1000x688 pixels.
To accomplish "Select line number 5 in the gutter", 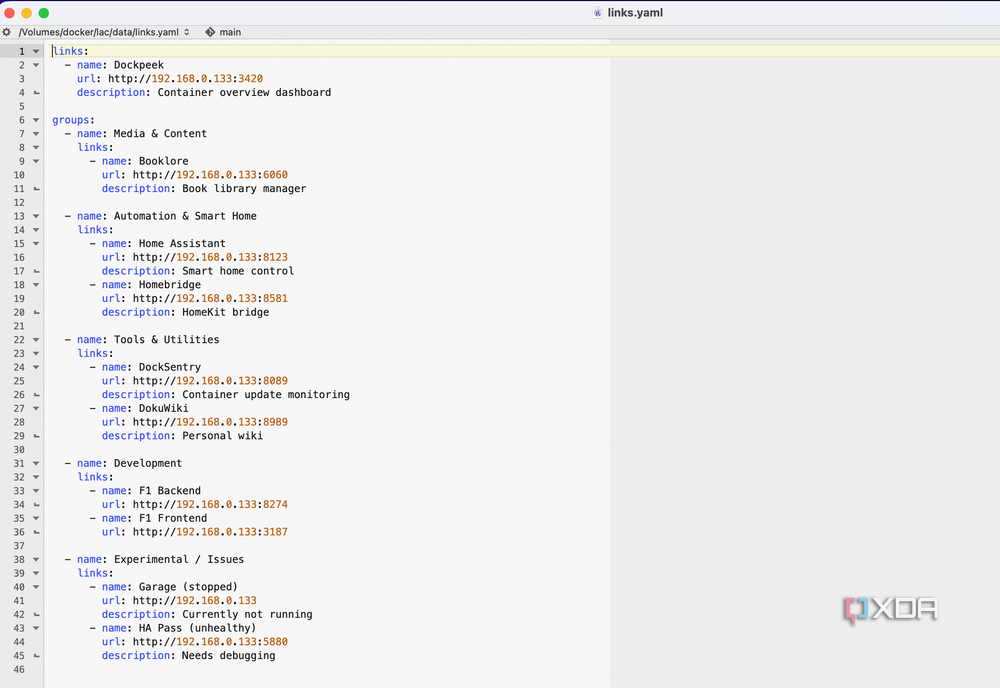I will tap(22, 106).
